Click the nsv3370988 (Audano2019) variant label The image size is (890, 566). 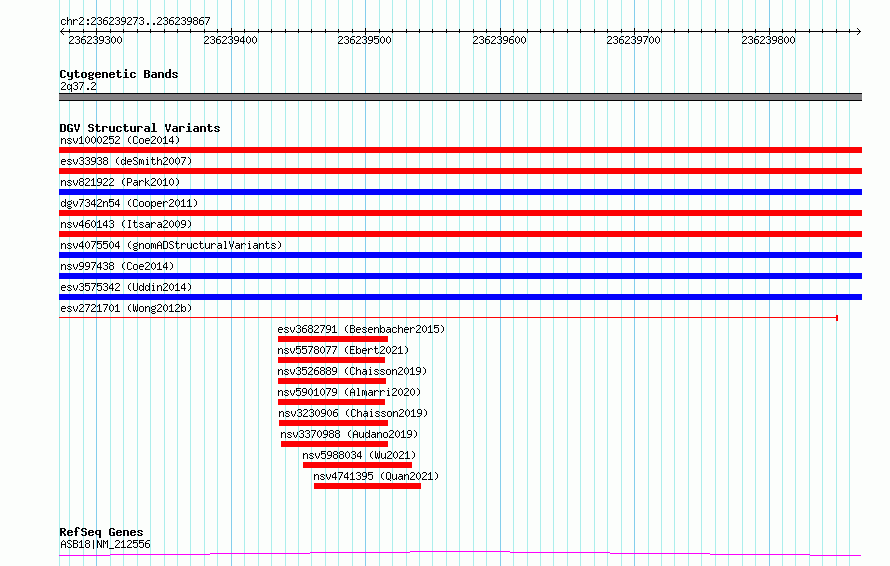349,434
